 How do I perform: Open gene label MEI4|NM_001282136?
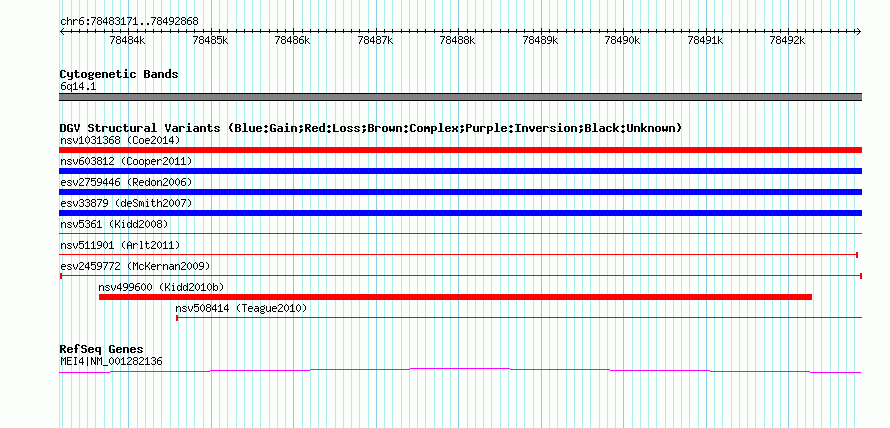click(x=111, y=361)
